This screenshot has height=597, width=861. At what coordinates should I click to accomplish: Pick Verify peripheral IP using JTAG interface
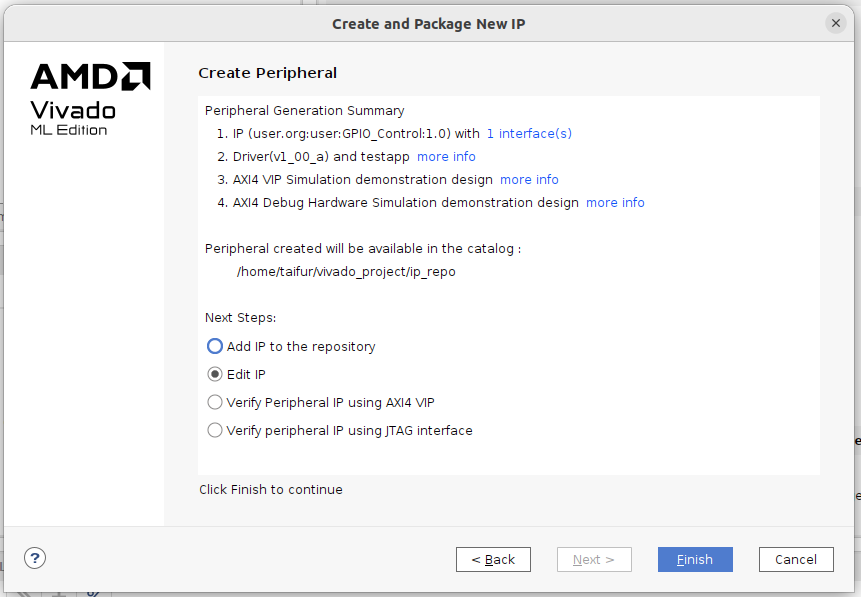point(215,431)
